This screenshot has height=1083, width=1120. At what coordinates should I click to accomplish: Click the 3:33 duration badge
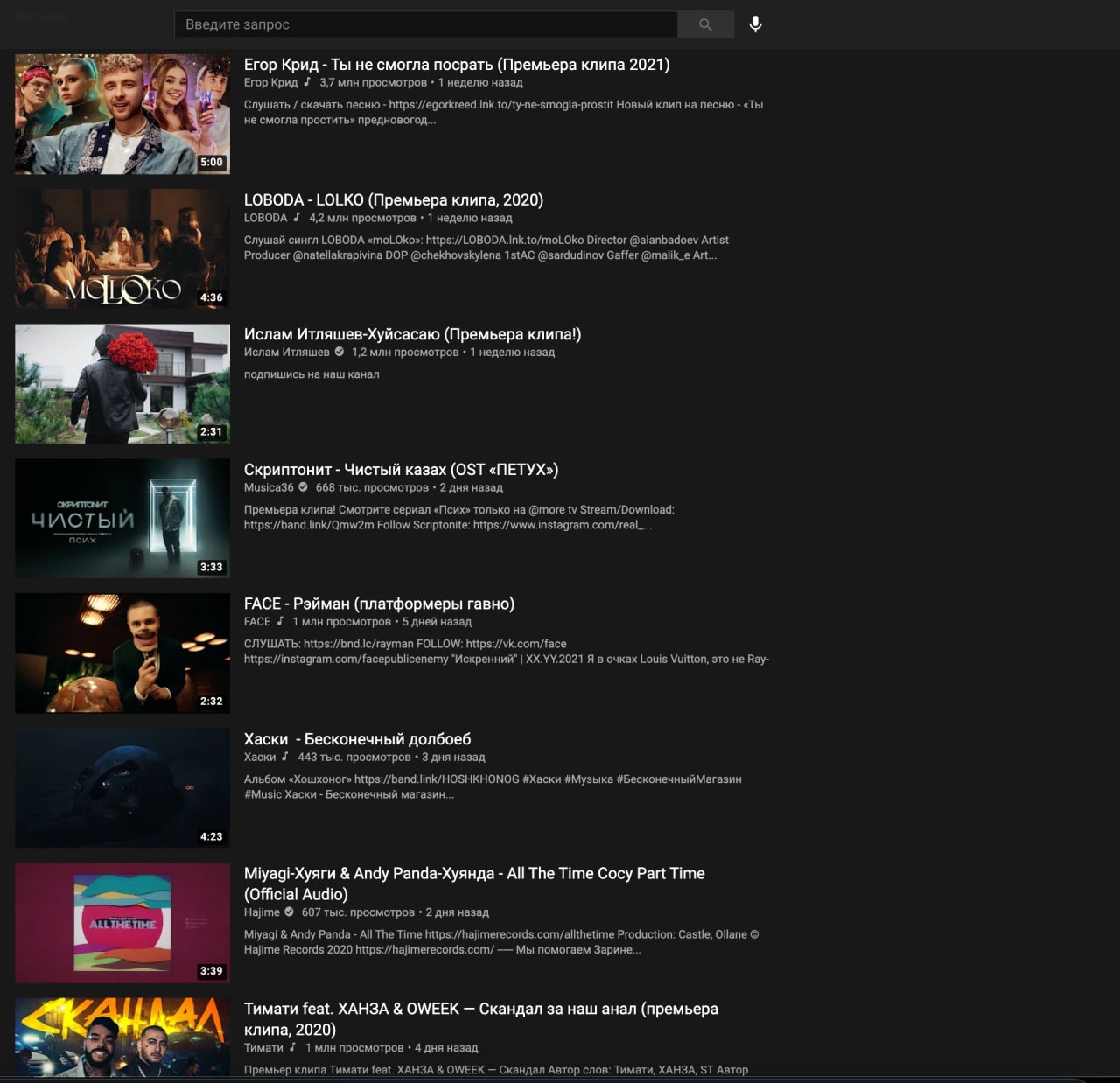coord(212,567)
